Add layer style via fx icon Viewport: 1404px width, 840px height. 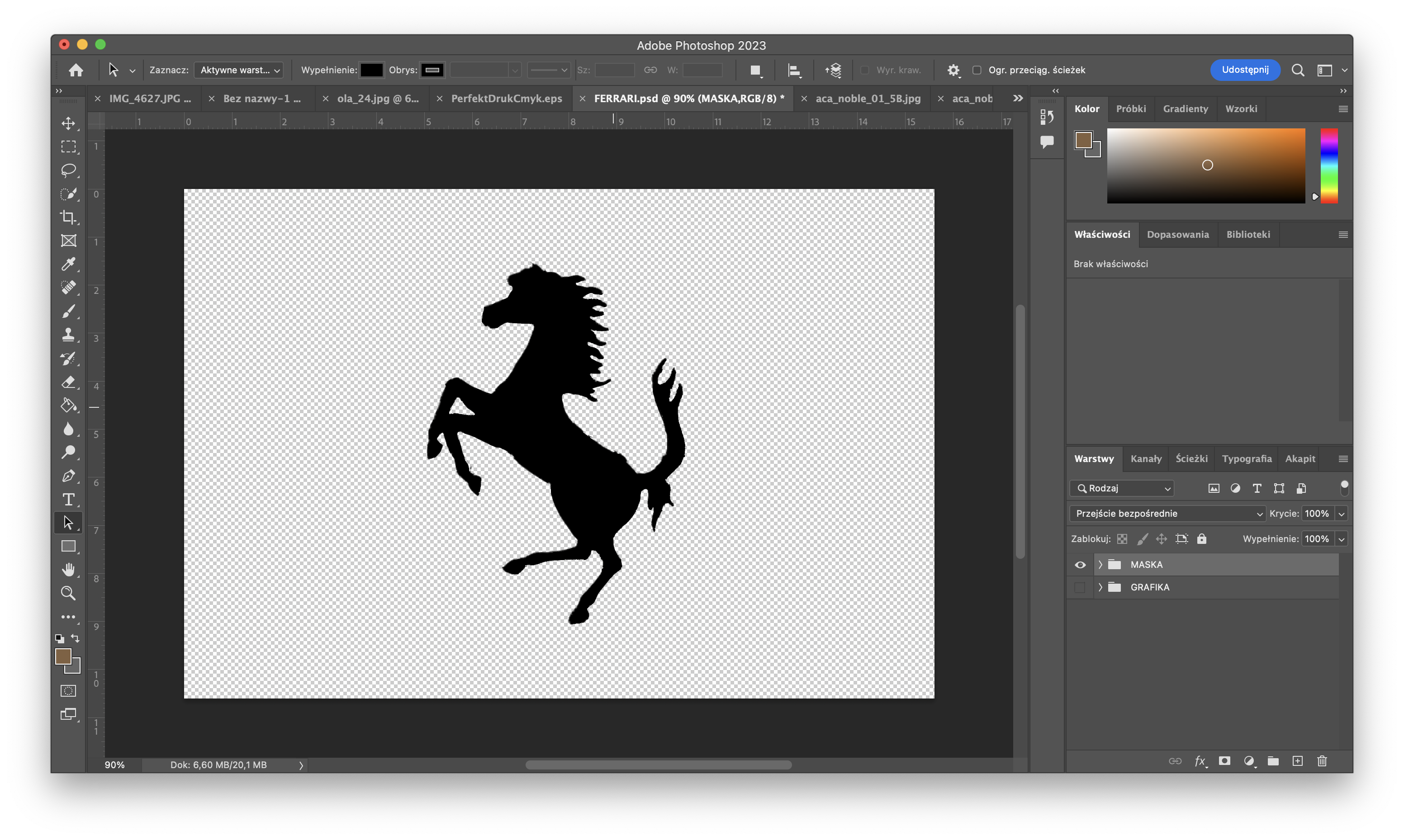point(1200,761)
